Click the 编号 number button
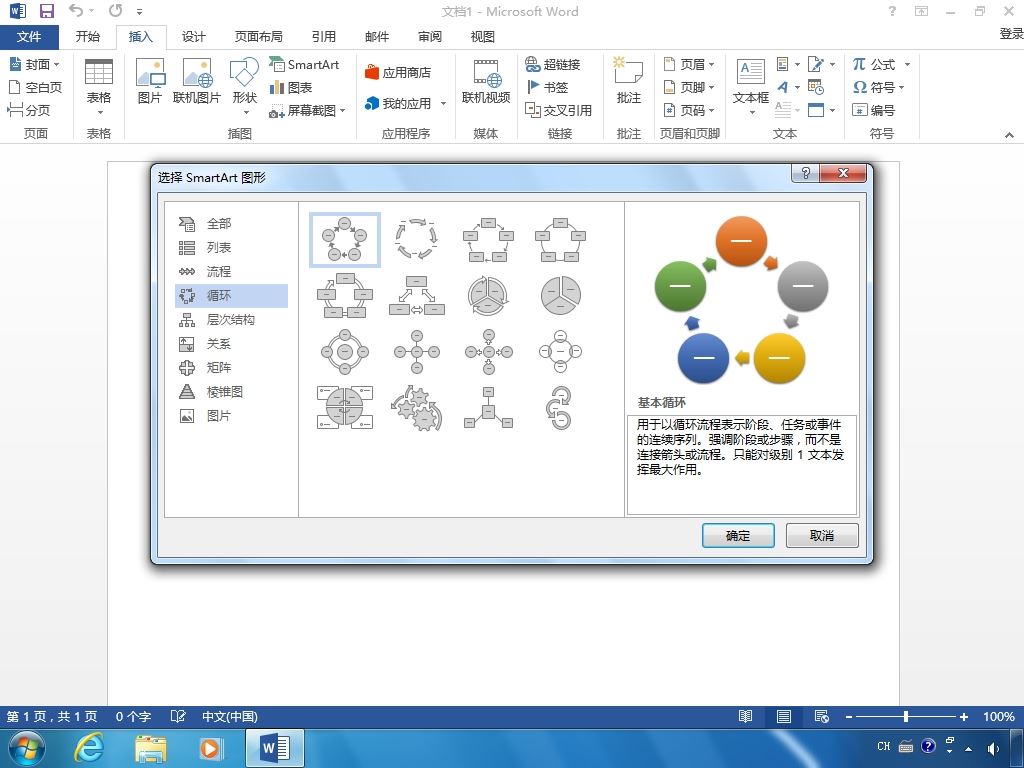This screenshot has height=768, width=1024. pos(874,110)
